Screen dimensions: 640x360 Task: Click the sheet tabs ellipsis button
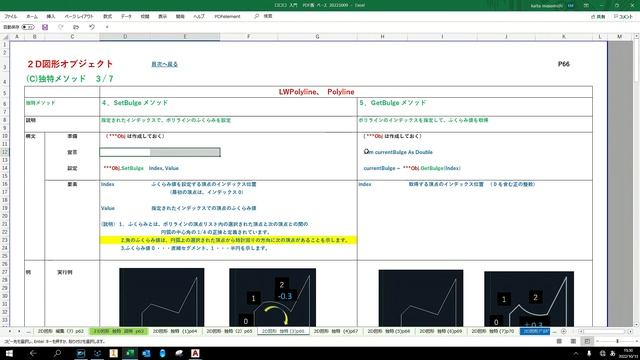28,331
